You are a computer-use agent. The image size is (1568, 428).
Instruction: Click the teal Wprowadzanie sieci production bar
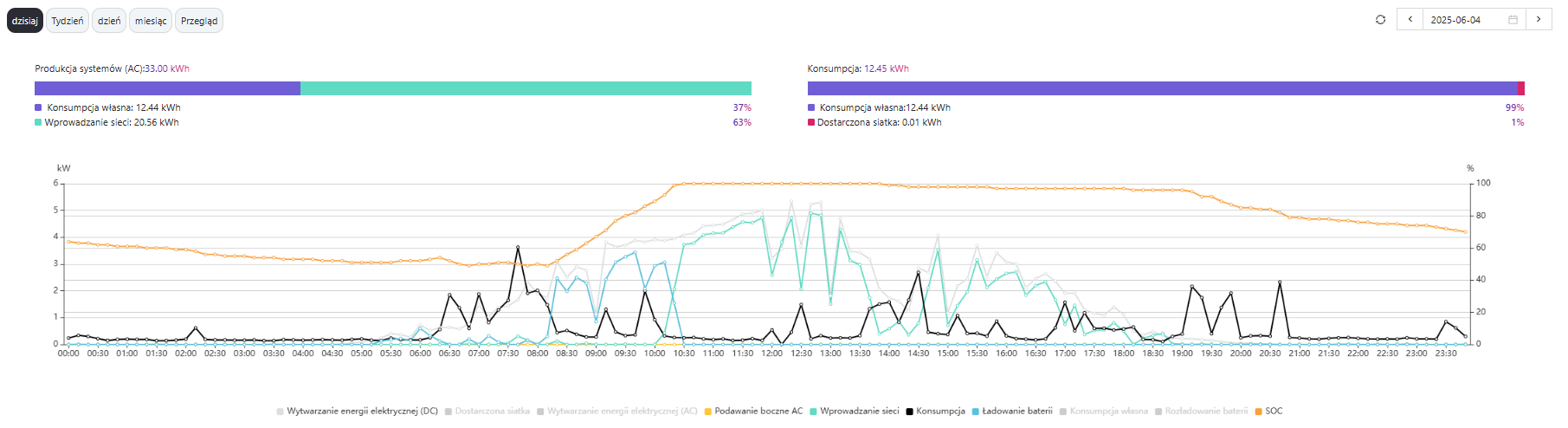526,88
